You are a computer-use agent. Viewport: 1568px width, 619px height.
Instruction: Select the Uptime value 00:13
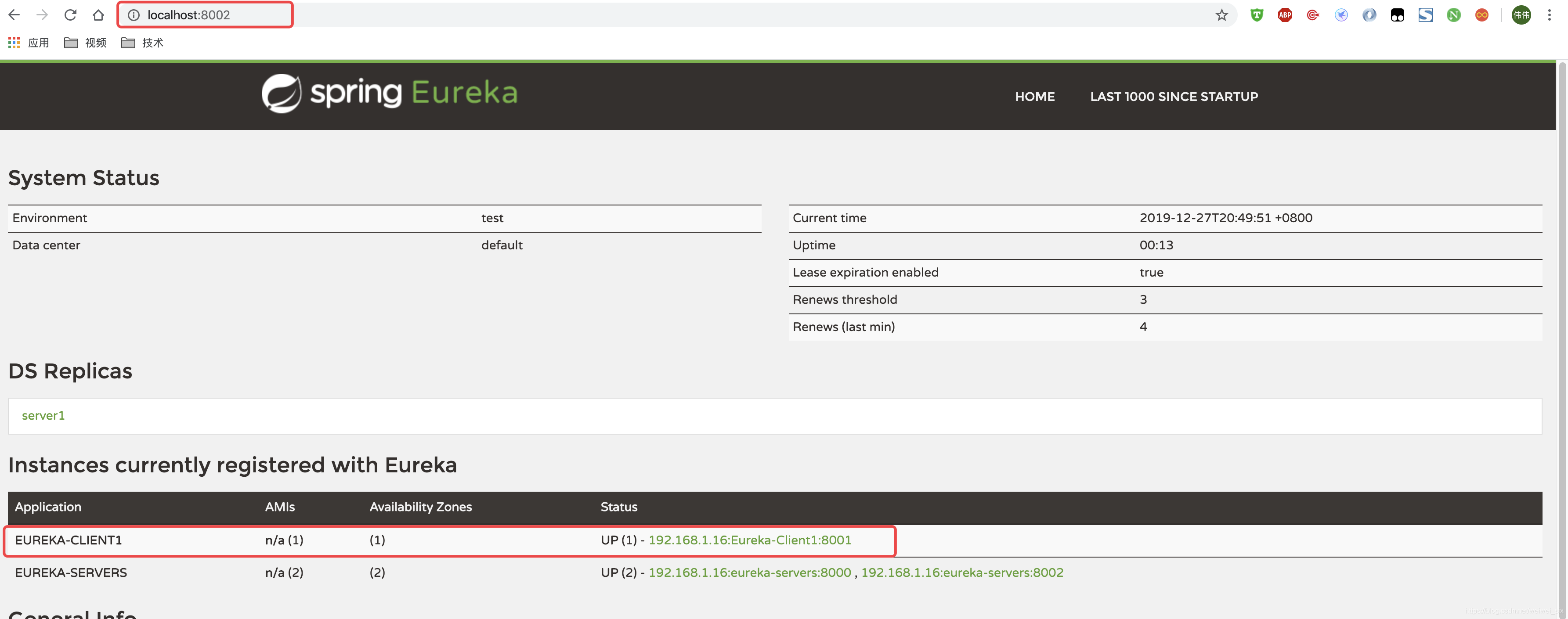[x=1156, y=245]
